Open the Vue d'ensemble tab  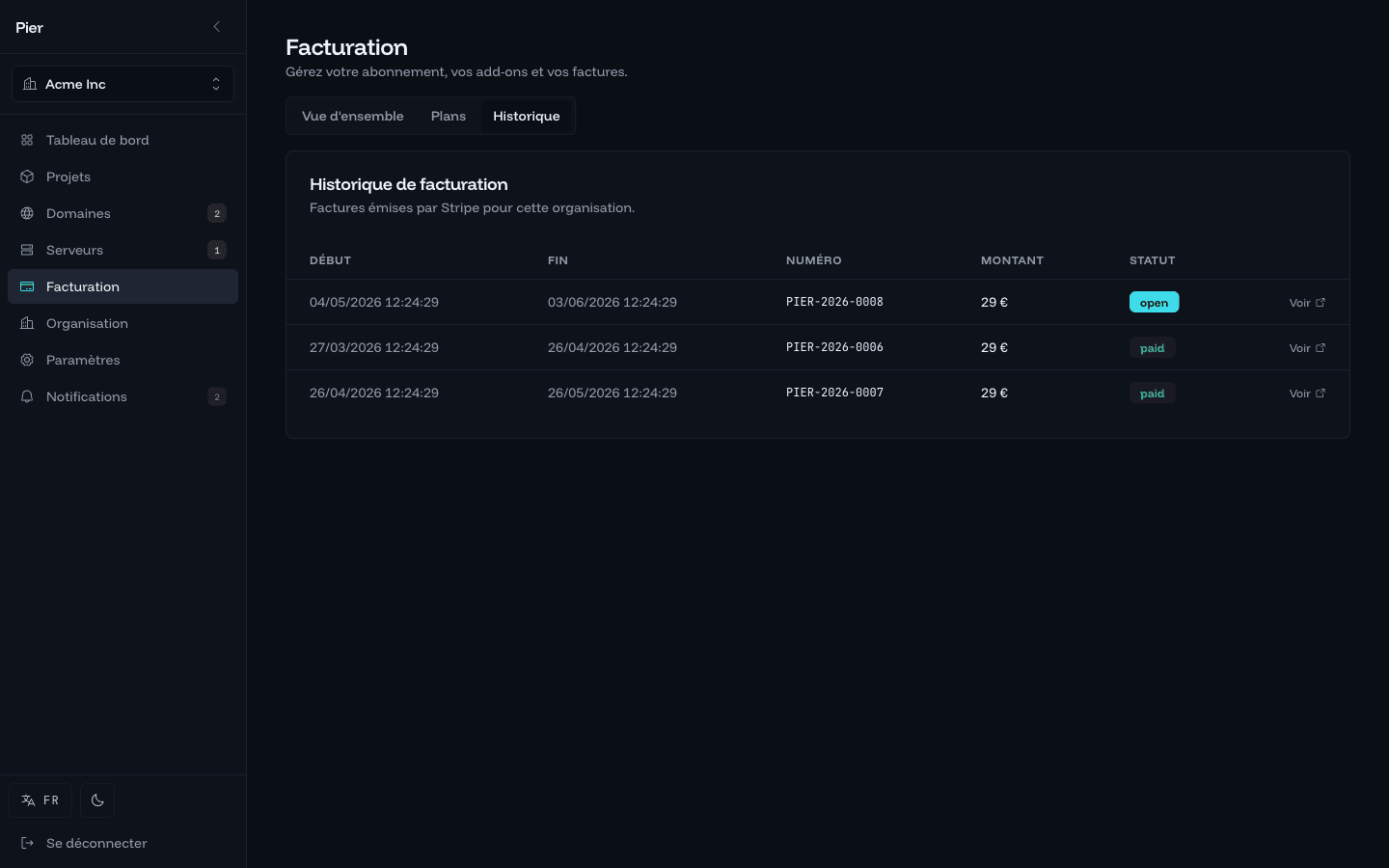353,116
